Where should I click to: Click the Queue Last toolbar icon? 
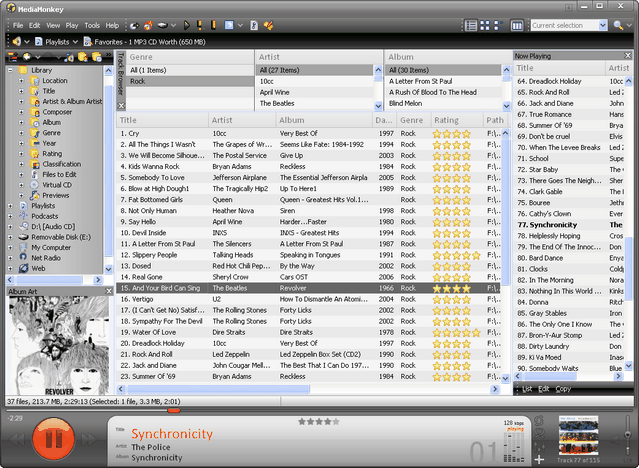[213, 26]
